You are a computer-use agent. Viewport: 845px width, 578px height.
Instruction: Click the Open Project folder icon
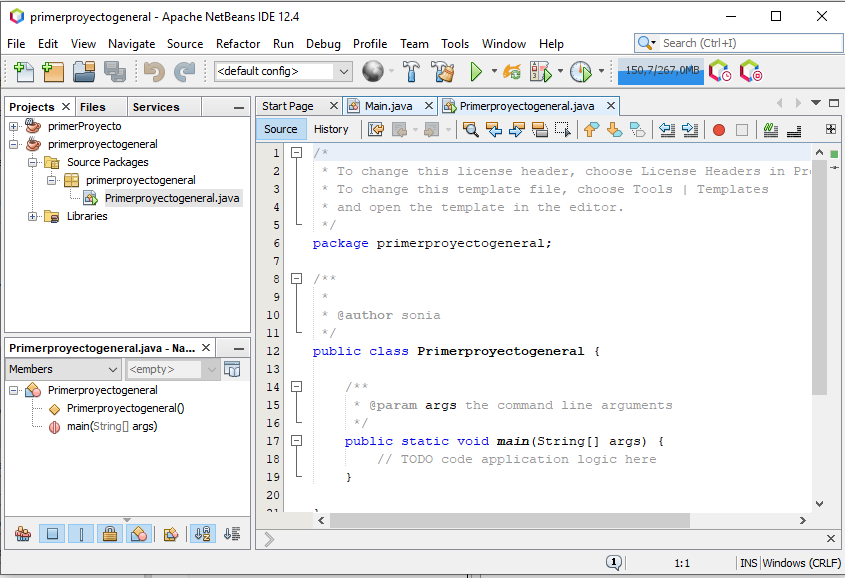[84, 71]
